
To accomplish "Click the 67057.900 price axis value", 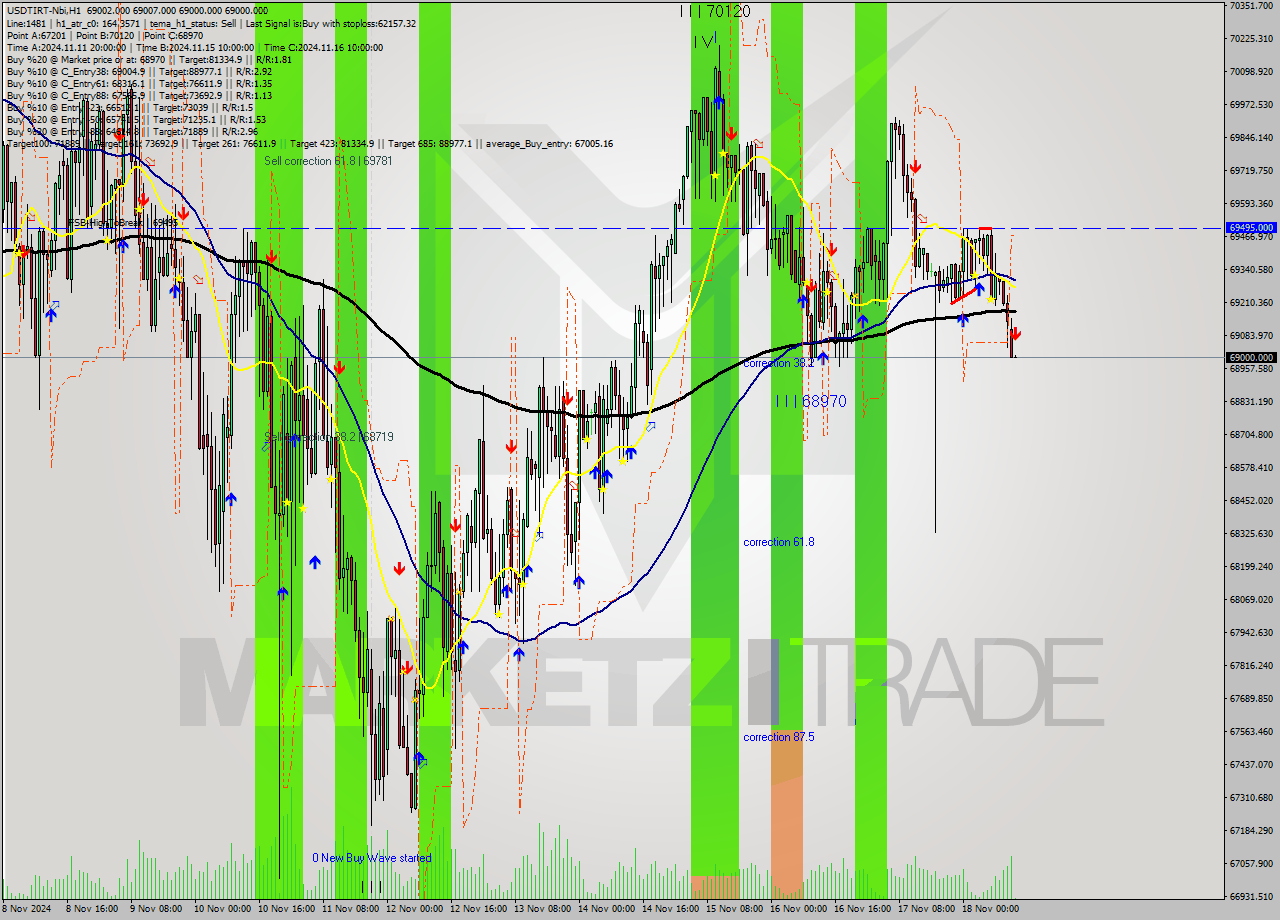I will coord(1251,864).
